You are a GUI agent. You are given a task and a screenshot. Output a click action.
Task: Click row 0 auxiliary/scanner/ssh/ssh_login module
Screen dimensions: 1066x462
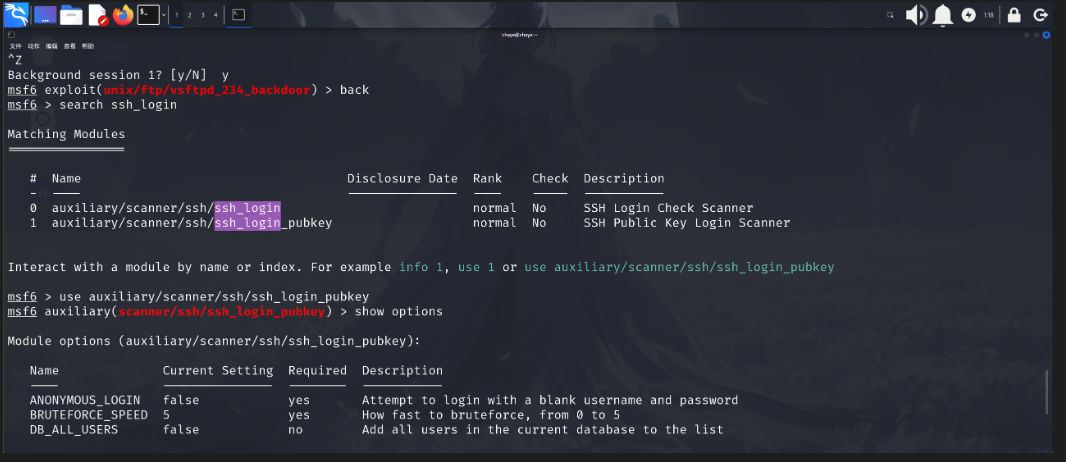(166, 208)
